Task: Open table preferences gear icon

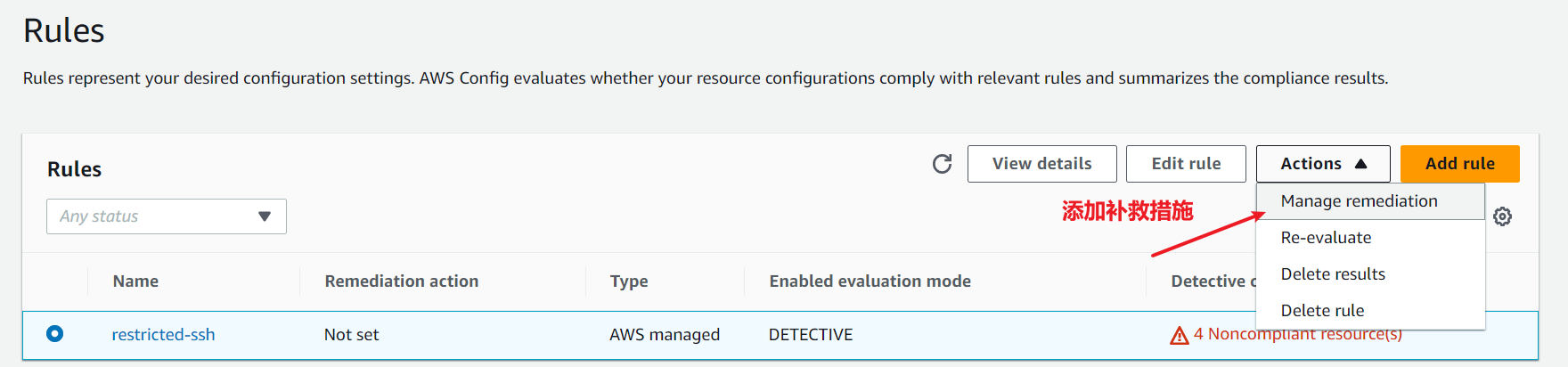Action: [1502, 216]
